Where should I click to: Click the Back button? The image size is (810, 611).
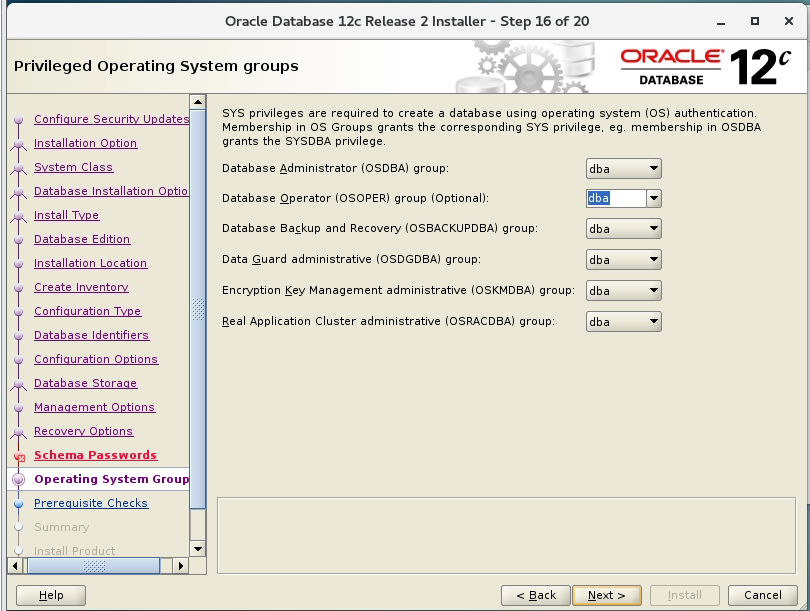tap(536, 595)
